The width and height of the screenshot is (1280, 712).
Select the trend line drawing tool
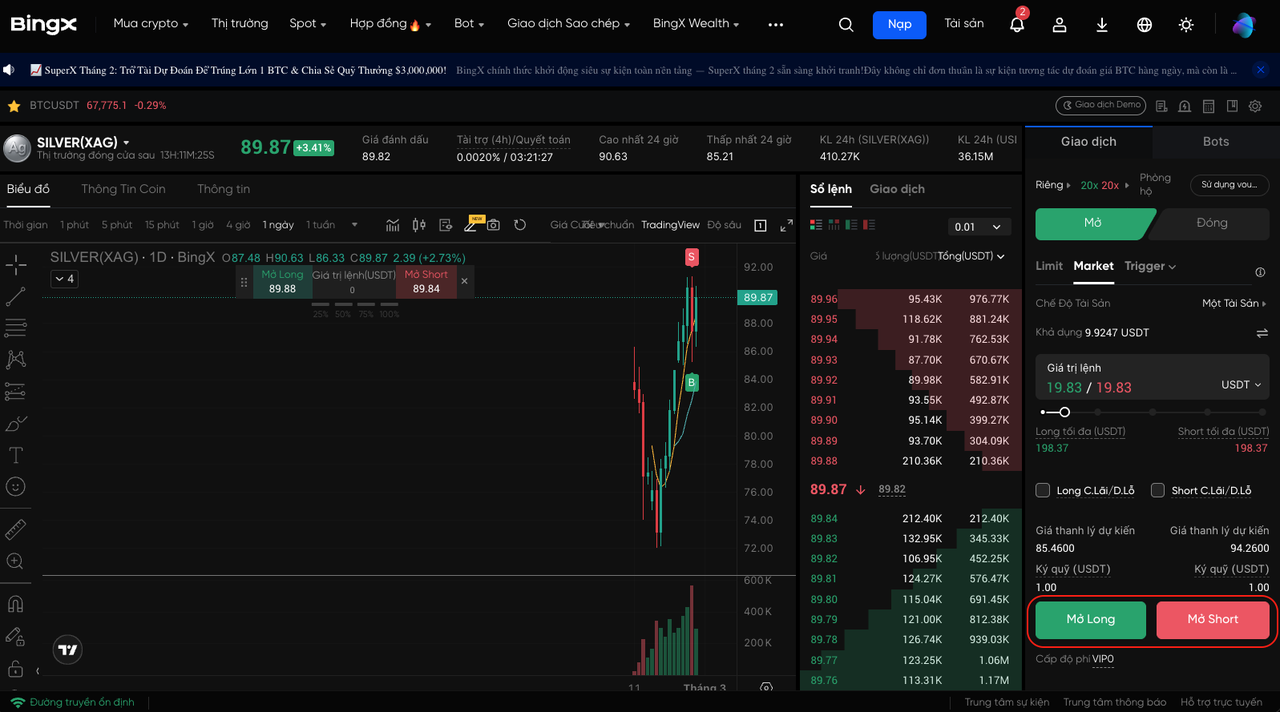[x=16, y=296]
